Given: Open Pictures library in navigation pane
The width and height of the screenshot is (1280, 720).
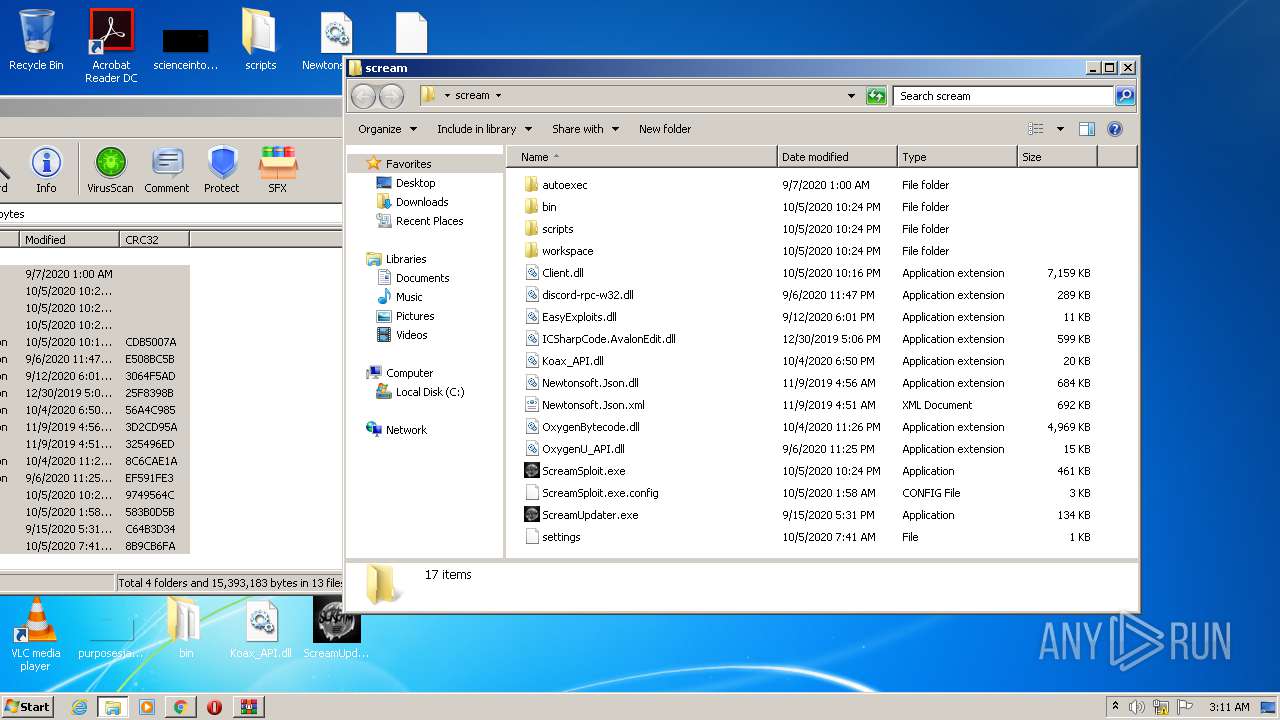Looking at the screenshot, I should tap(414, 316).
